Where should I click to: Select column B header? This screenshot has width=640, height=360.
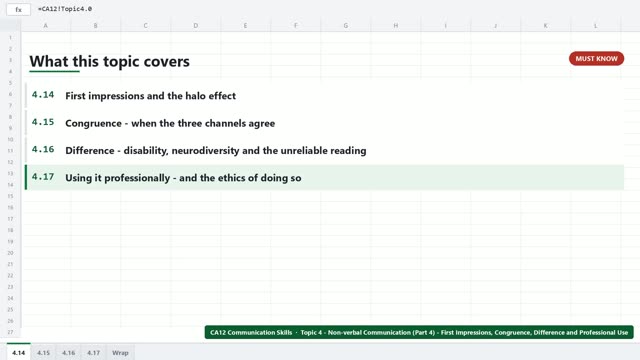[x=96, y=25]
